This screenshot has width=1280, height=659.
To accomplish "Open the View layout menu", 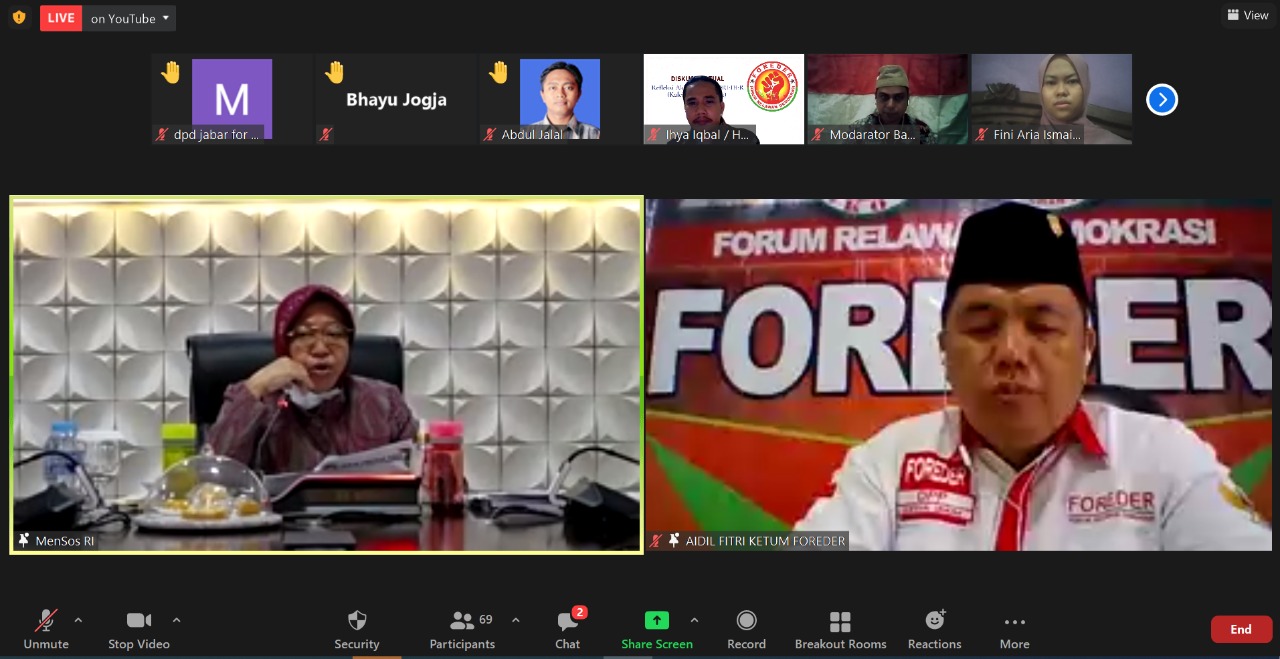I will point(1247,15).
